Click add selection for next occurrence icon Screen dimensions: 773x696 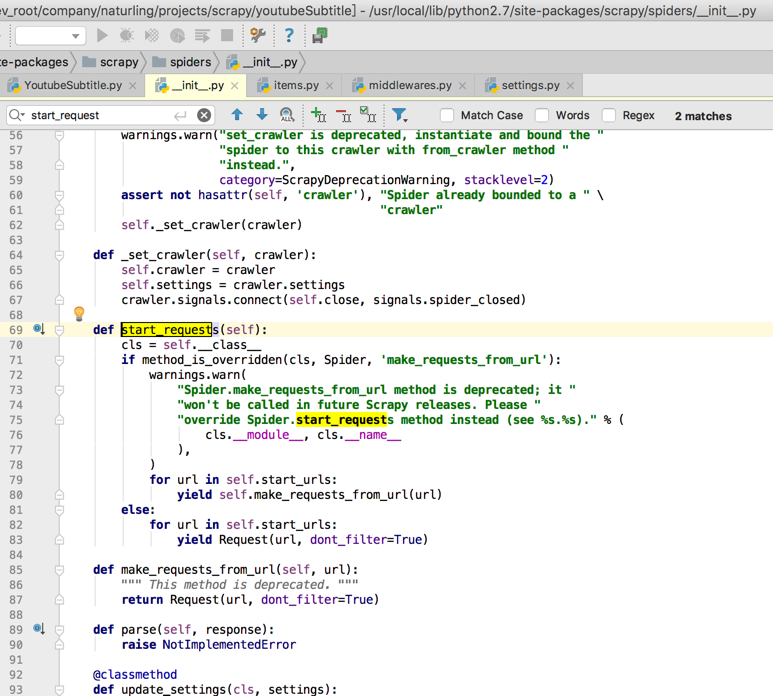(x=318, y=115)
